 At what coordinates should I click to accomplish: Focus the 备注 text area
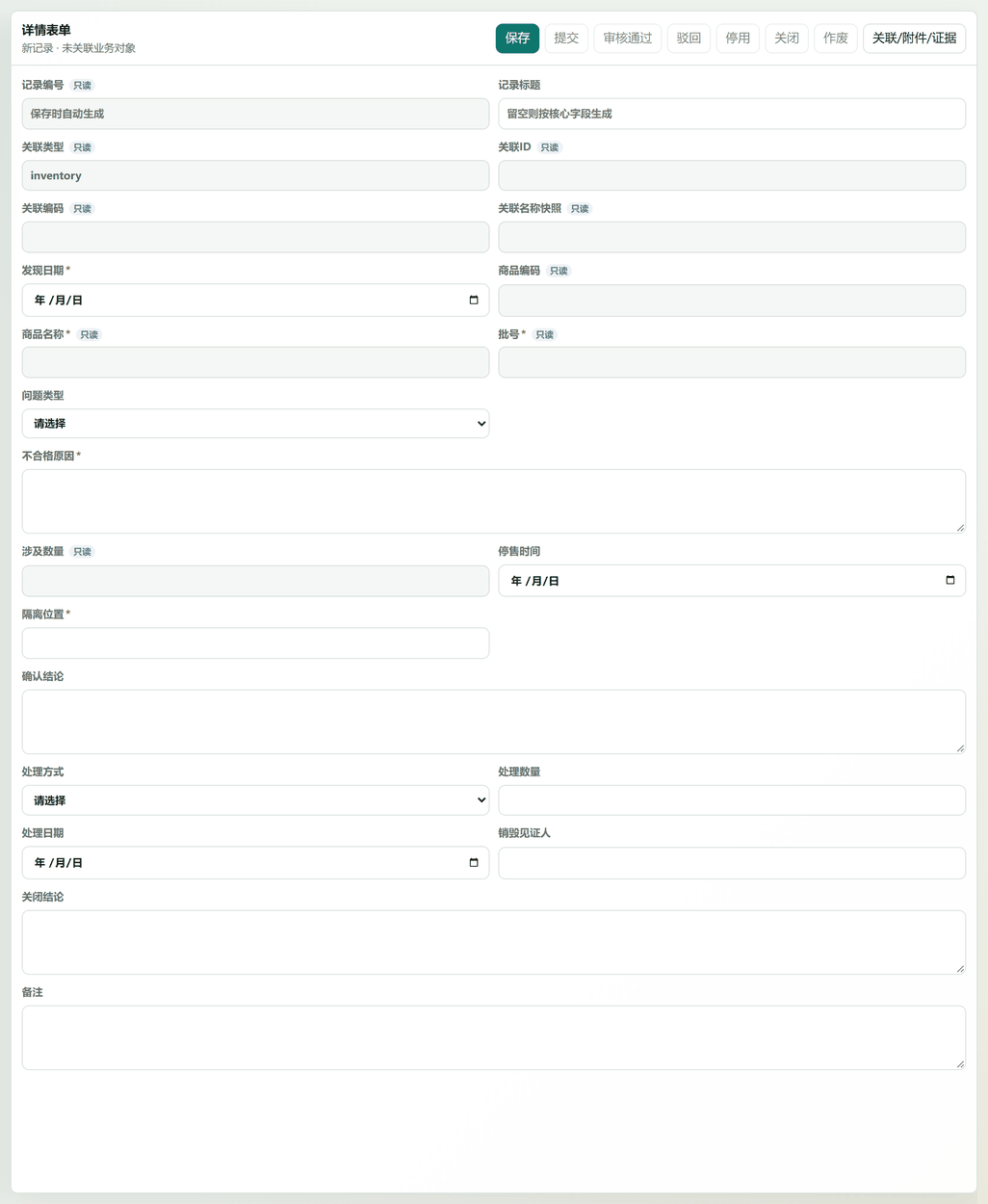pyautogui.click(x=494, y=1037)
